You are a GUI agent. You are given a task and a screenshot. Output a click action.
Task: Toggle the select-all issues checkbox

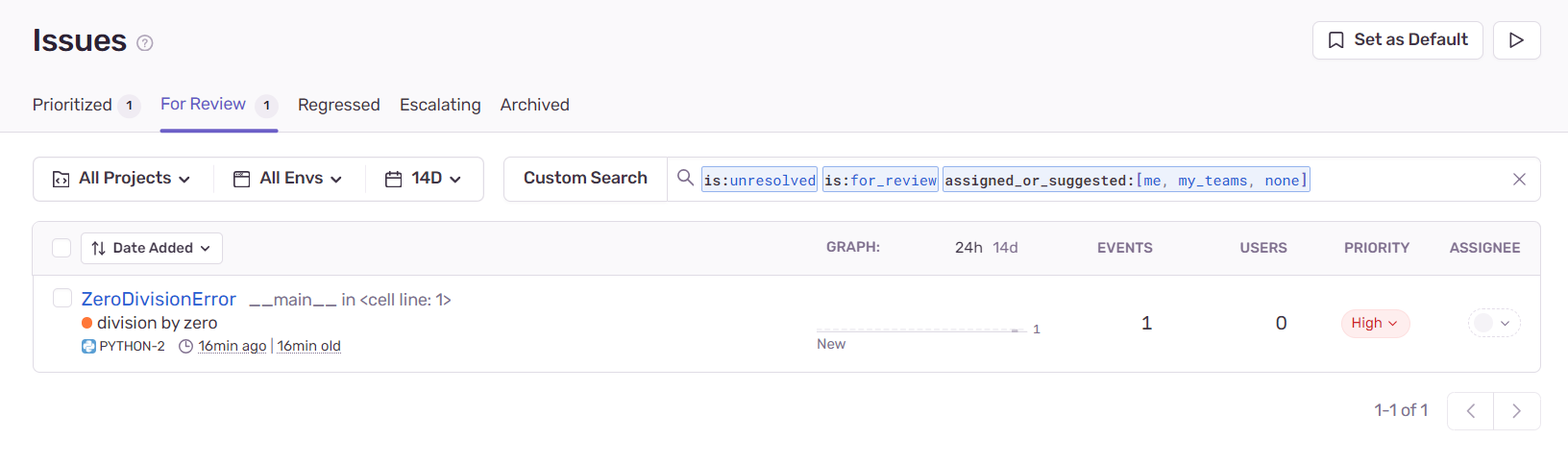61,248
